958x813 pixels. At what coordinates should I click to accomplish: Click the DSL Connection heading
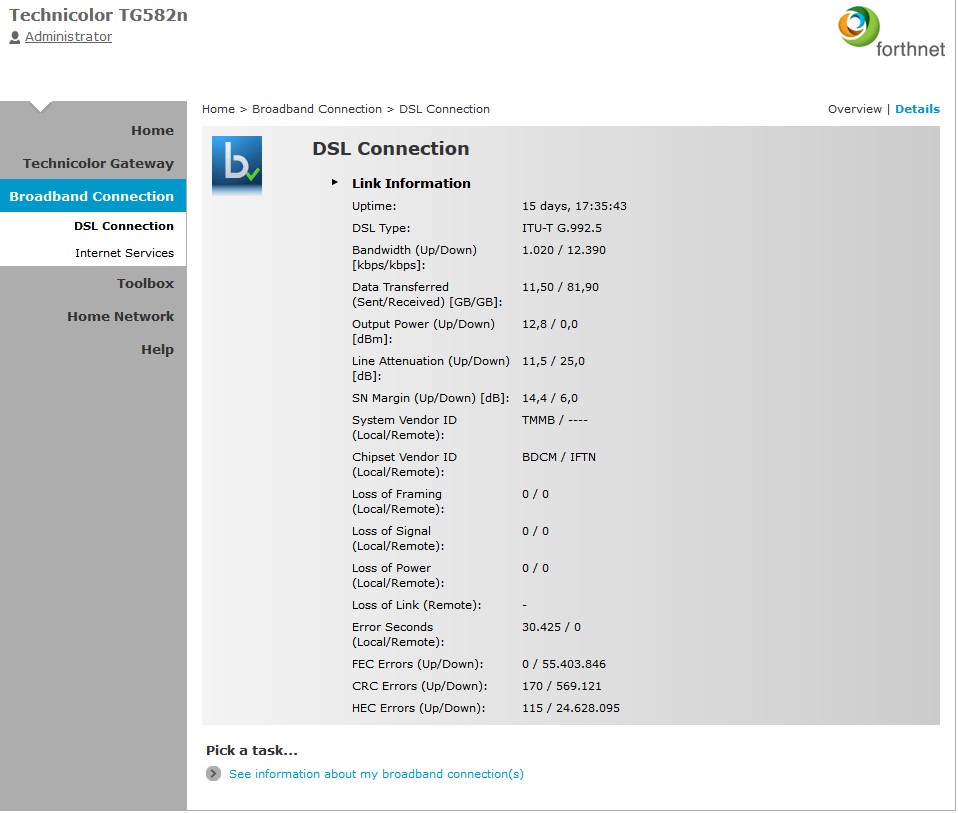tap(390, 148)
